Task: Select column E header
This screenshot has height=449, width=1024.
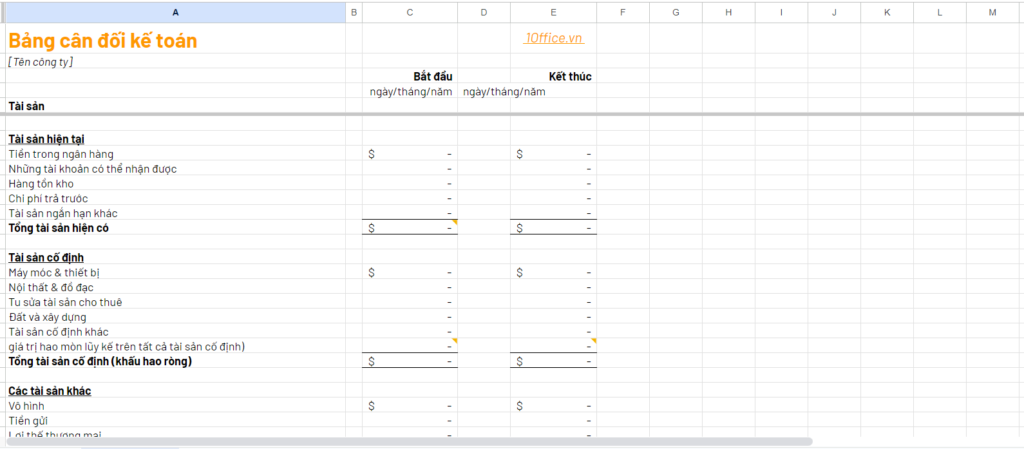Action: pos(553,12)
